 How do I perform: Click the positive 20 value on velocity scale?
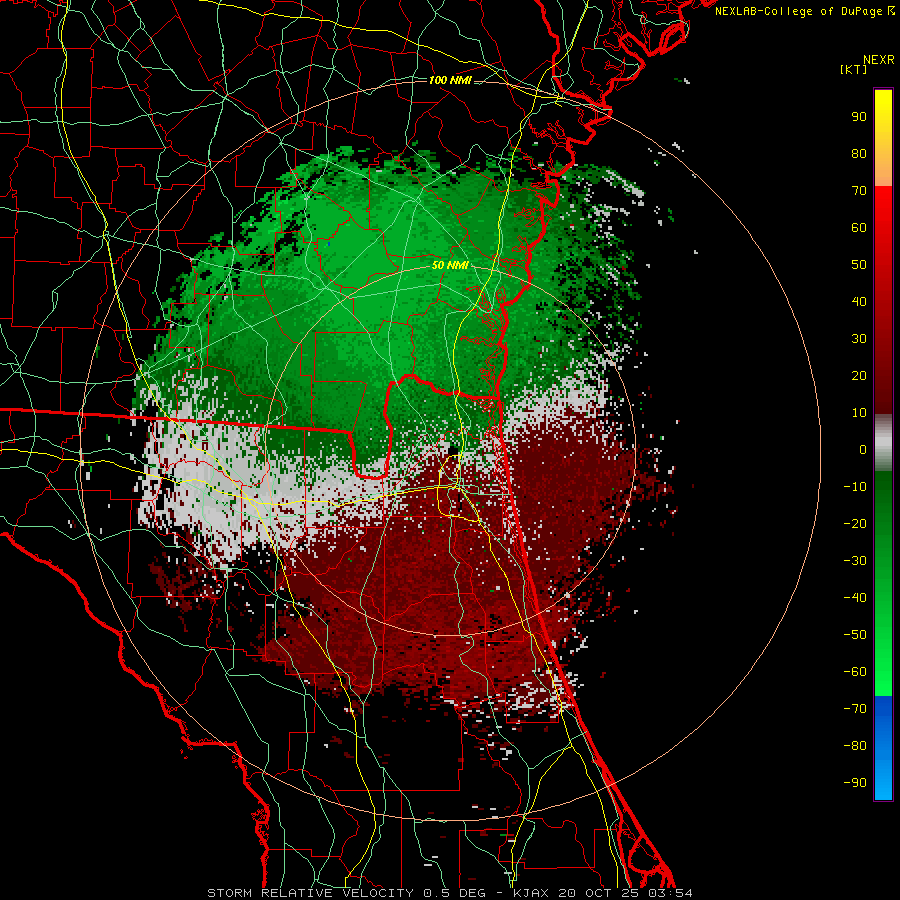point(859,376)
